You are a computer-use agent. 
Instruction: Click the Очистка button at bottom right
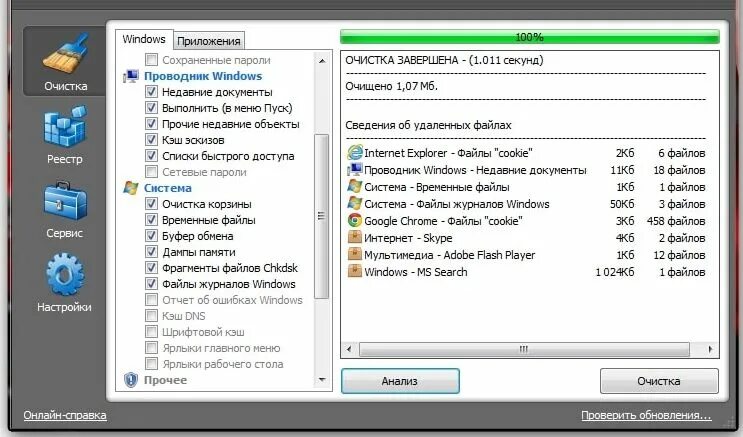click(x=659, y=381)
